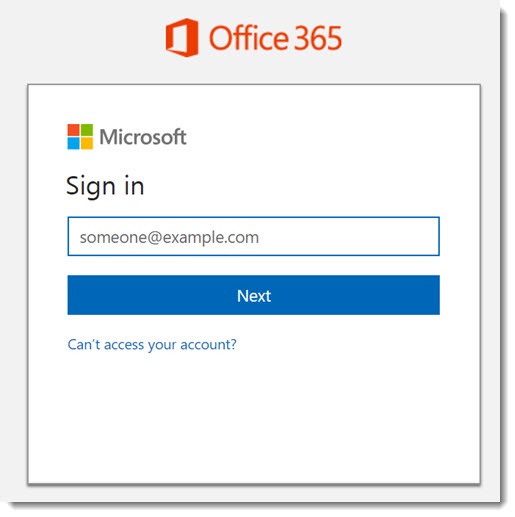Click the orange Office 365 door logo

182,38
